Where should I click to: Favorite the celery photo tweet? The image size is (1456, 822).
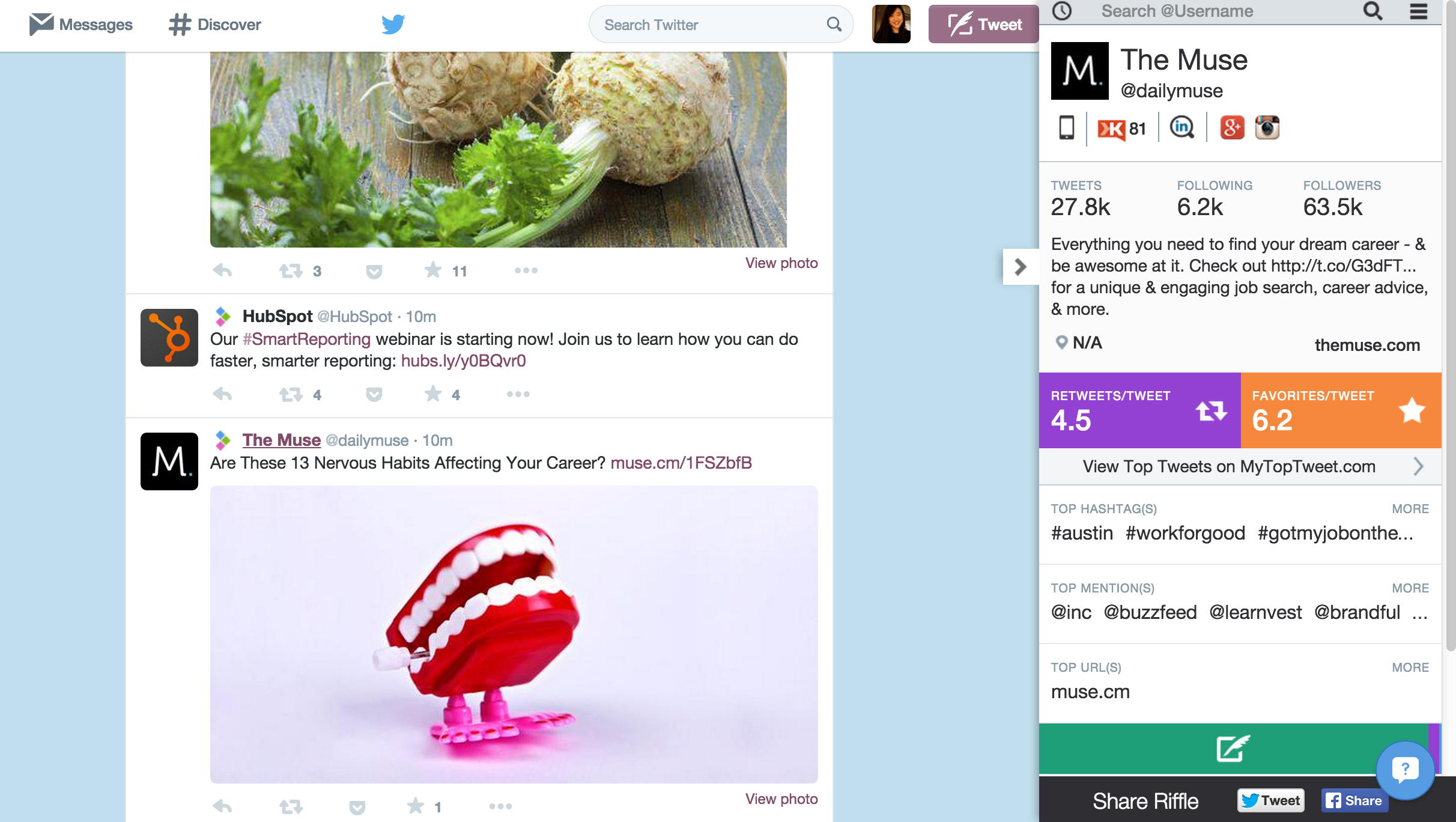pos(433,270)
